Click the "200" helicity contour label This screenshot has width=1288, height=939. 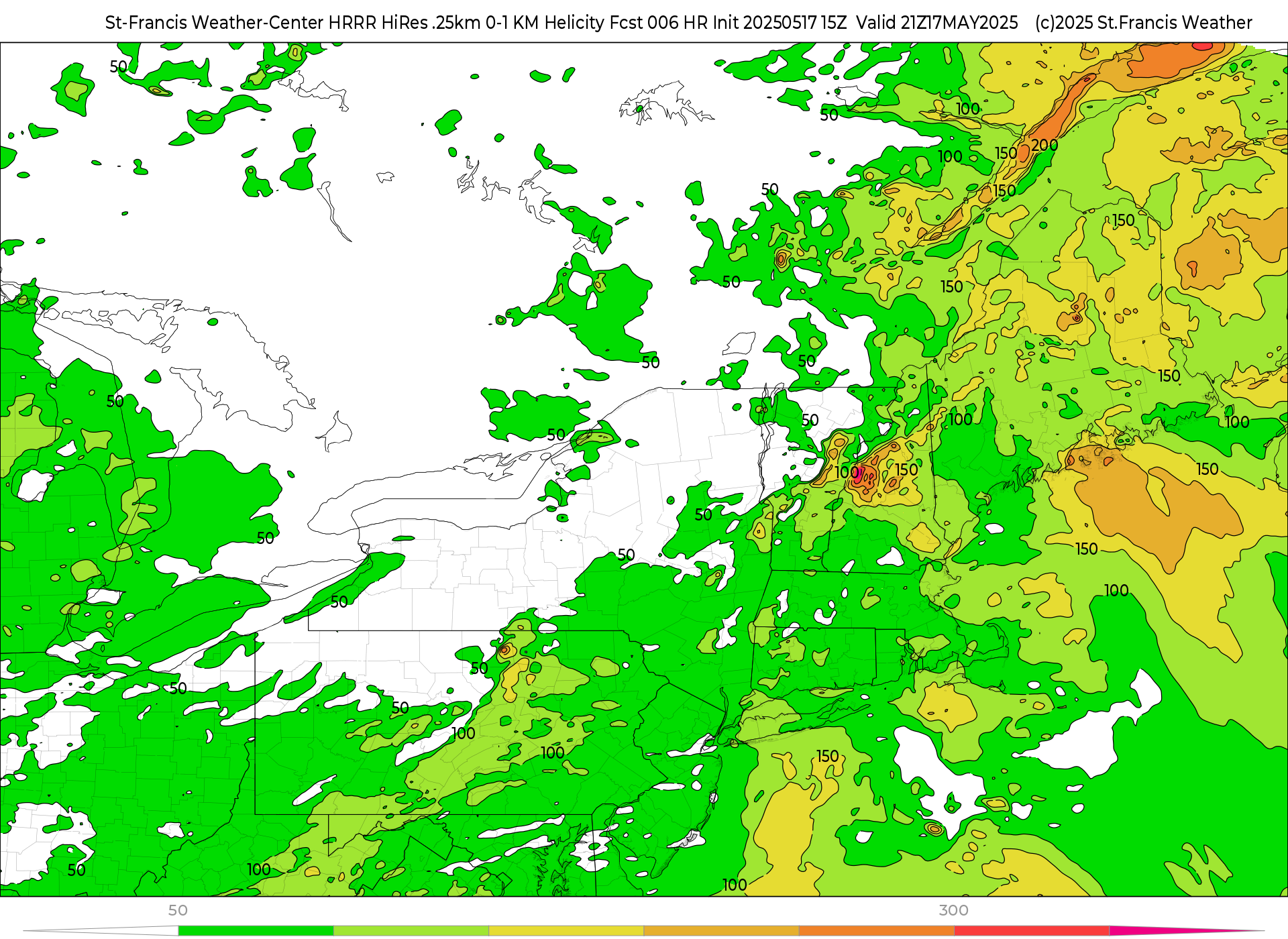coord(1044,146)
